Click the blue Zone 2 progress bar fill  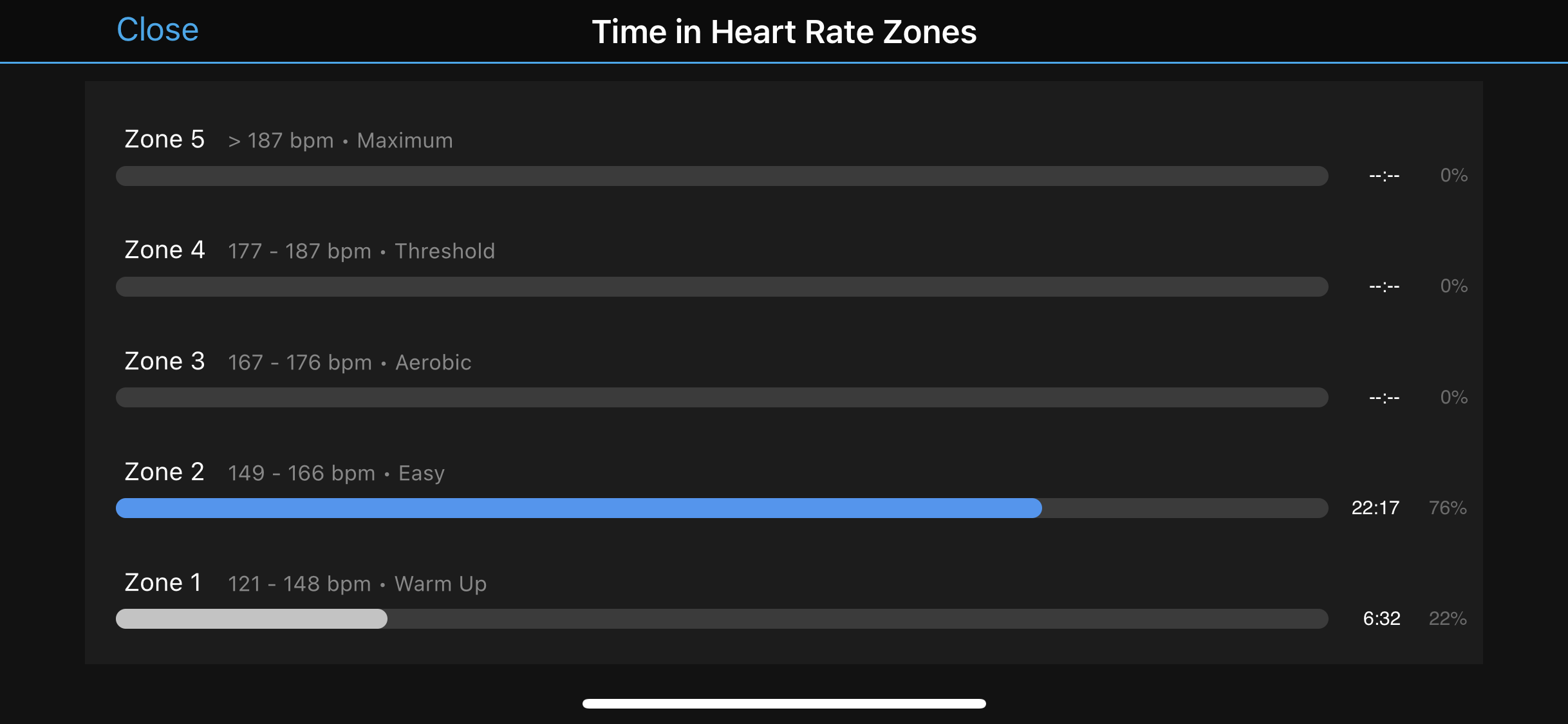578,508
